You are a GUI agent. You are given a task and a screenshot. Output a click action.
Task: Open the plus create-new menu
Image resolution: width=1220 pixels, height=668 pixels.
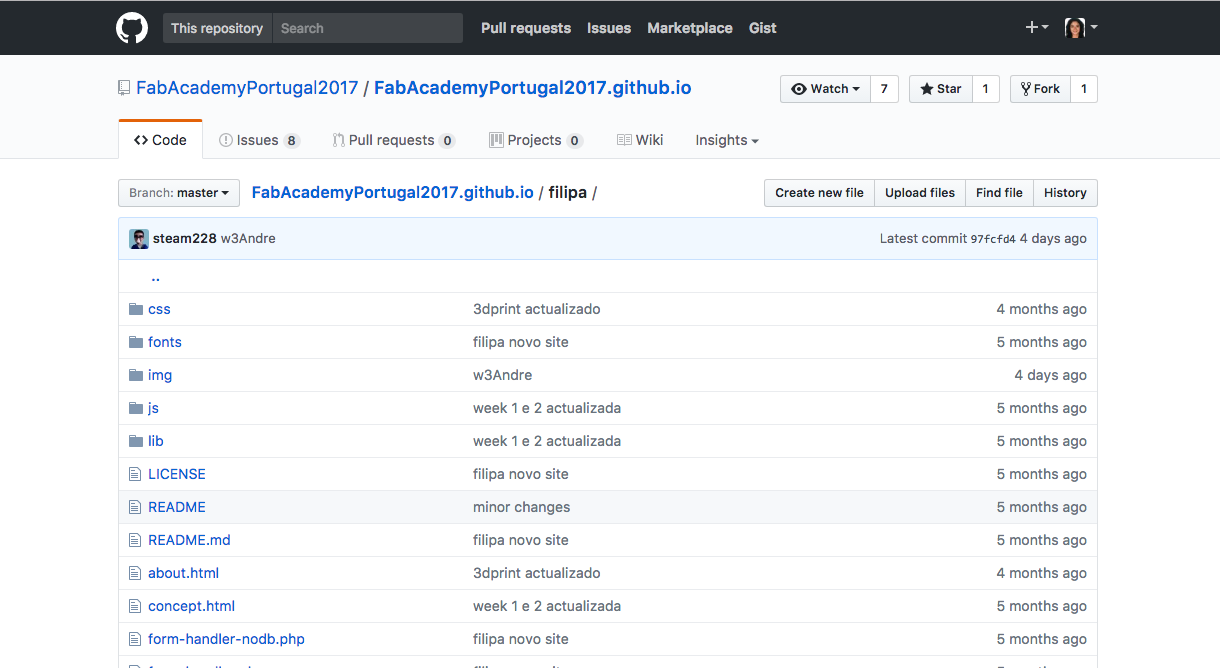(1037, 28)
